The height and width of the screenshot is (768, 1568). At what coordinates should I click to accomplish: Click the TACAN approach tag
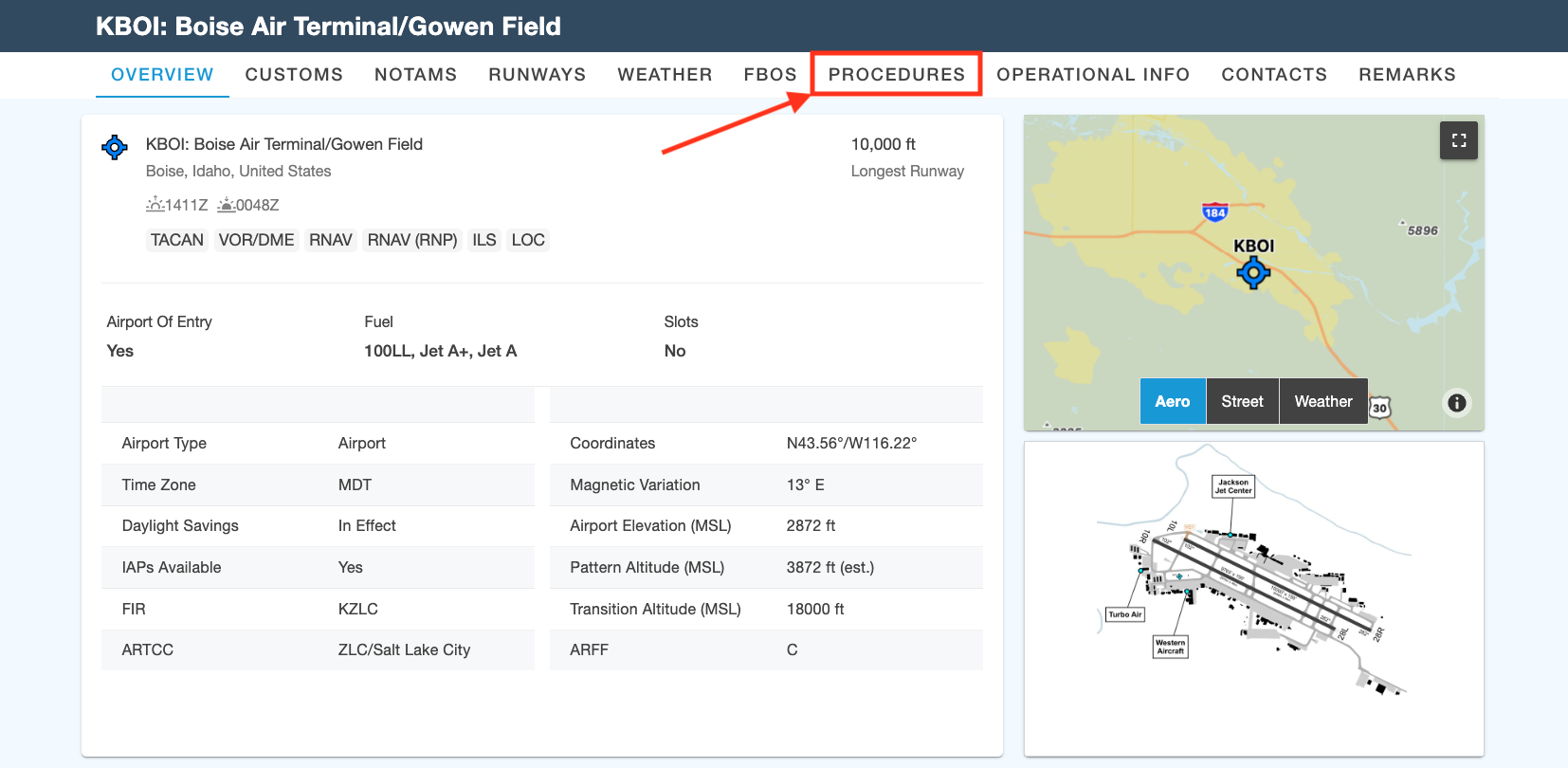(x=177, y=240)
